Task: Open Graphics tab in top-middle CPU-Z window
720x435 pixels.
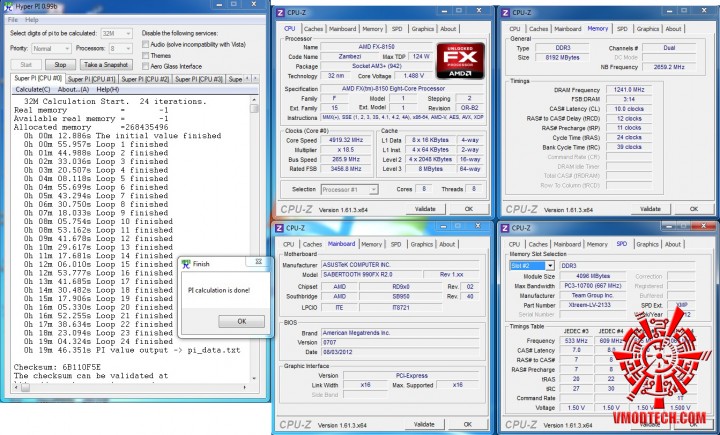Action: (x=422, y=28)
